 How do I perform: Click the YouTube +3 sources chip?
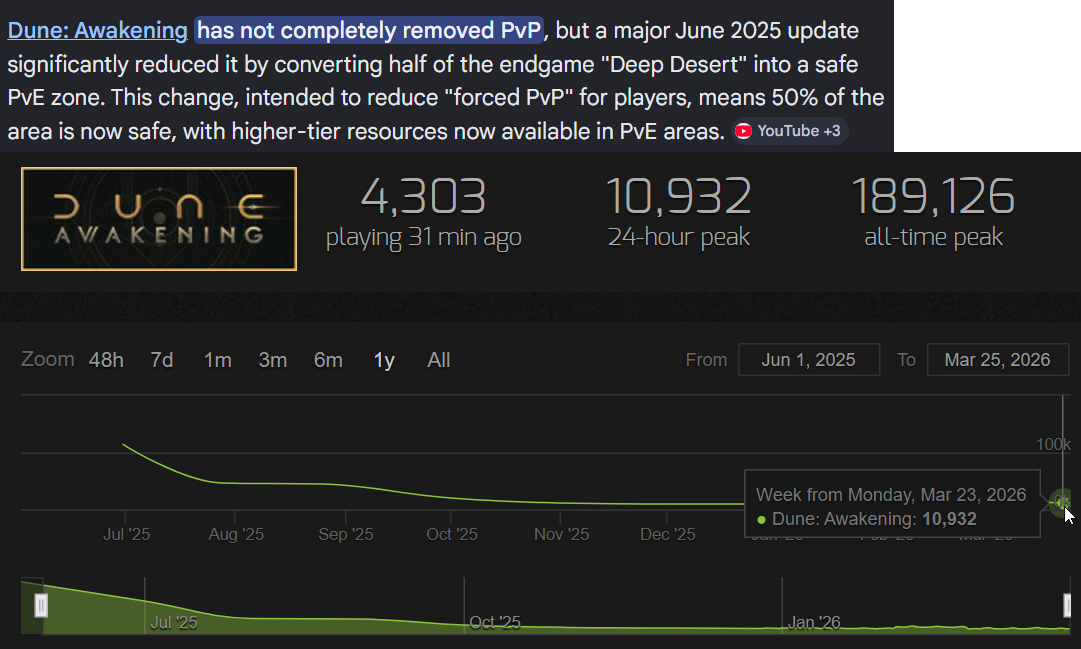coord(789,131)
